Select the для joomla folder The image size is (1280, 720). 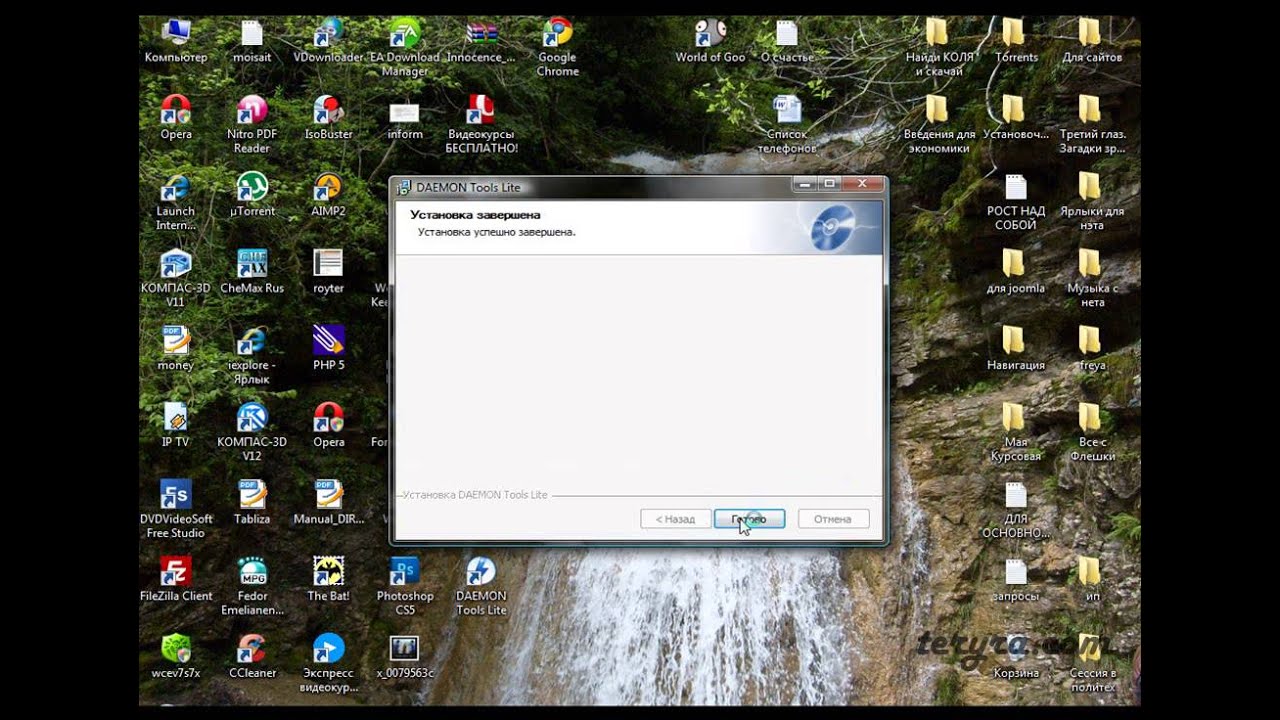click(1016, 271)
